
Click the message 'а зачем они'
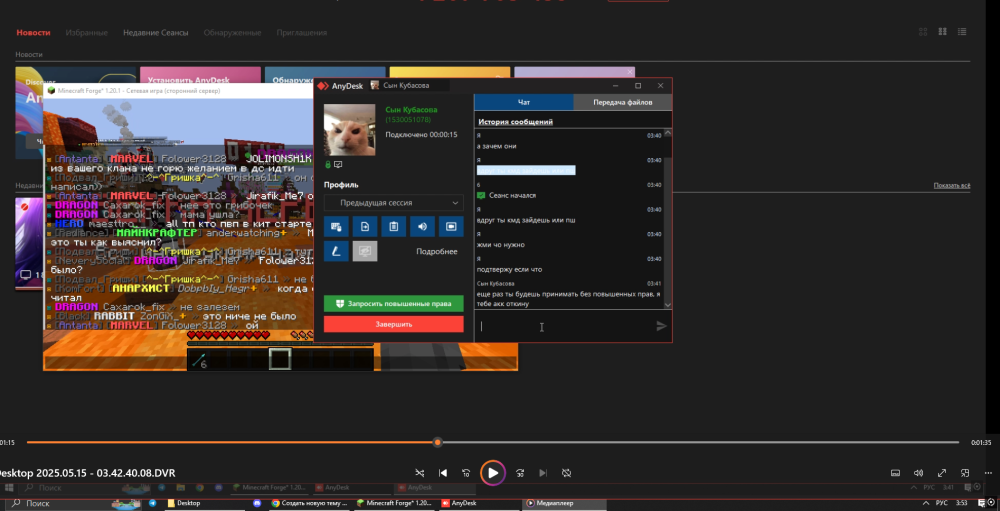tap(497, 146)
